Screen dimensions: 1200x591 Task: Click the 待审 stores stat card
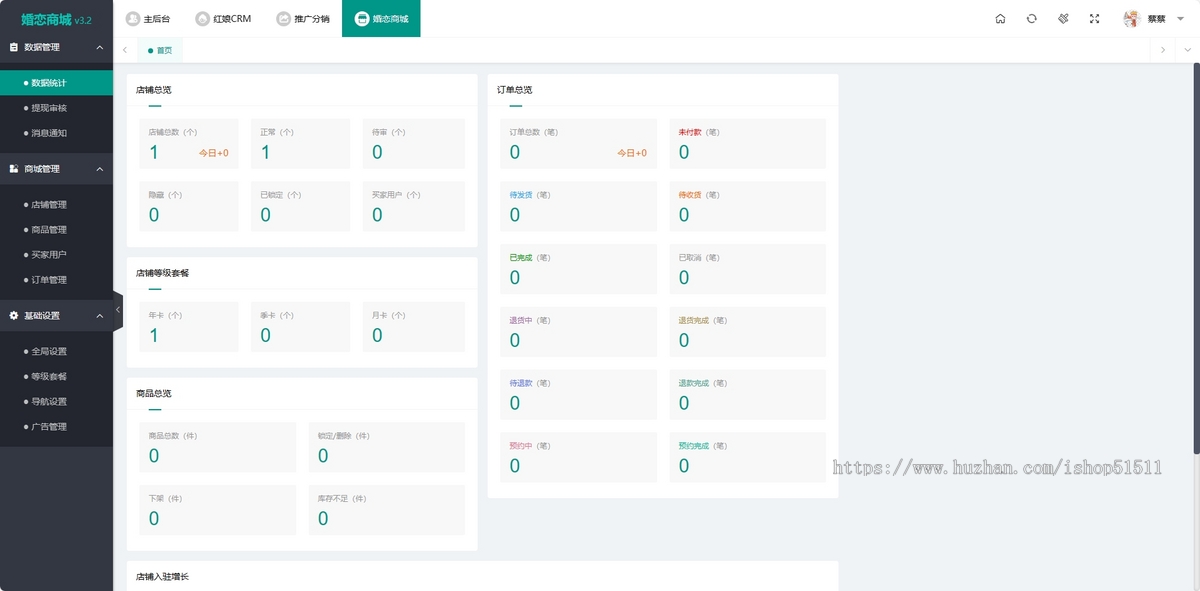click(x=414, y=144)
